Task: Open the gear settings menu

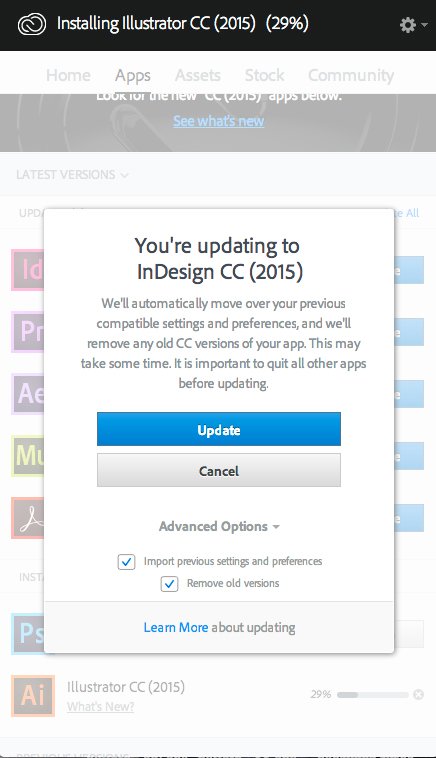Action: (413, 25)
